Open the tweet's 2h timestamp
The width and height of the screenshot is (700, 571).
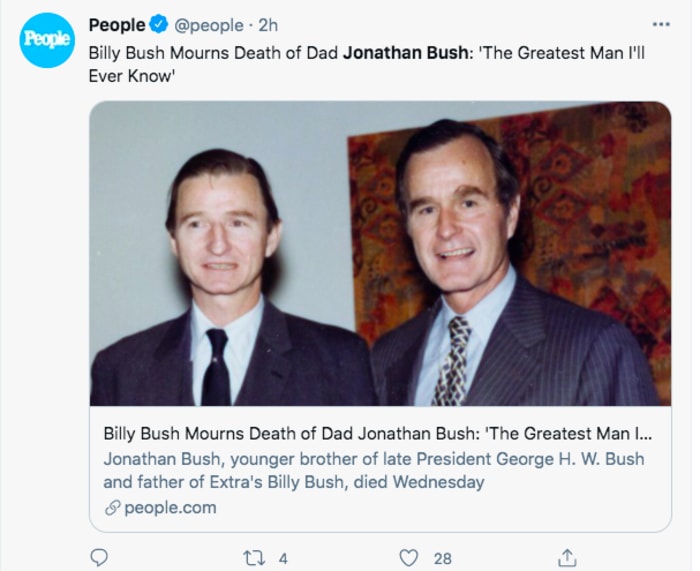[268, 24]
